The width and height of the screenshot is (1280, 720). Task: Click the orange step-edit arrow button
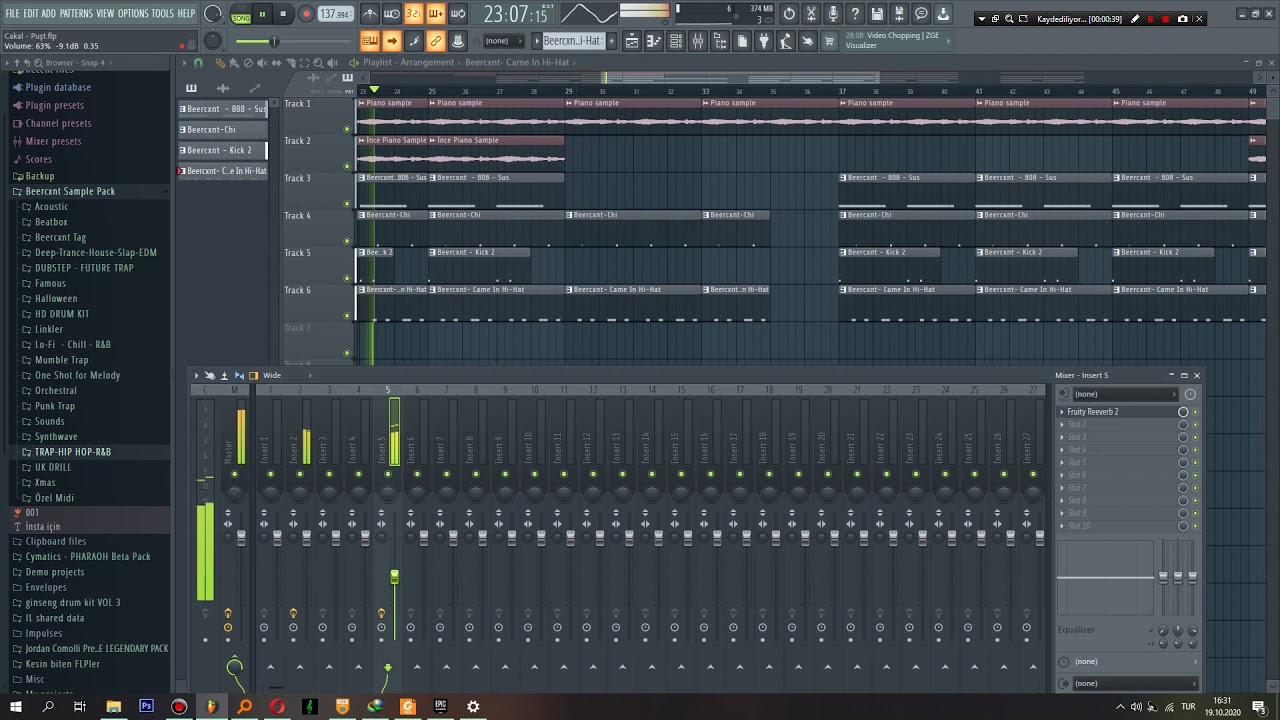pyautogui.click(x=391, y=41)
